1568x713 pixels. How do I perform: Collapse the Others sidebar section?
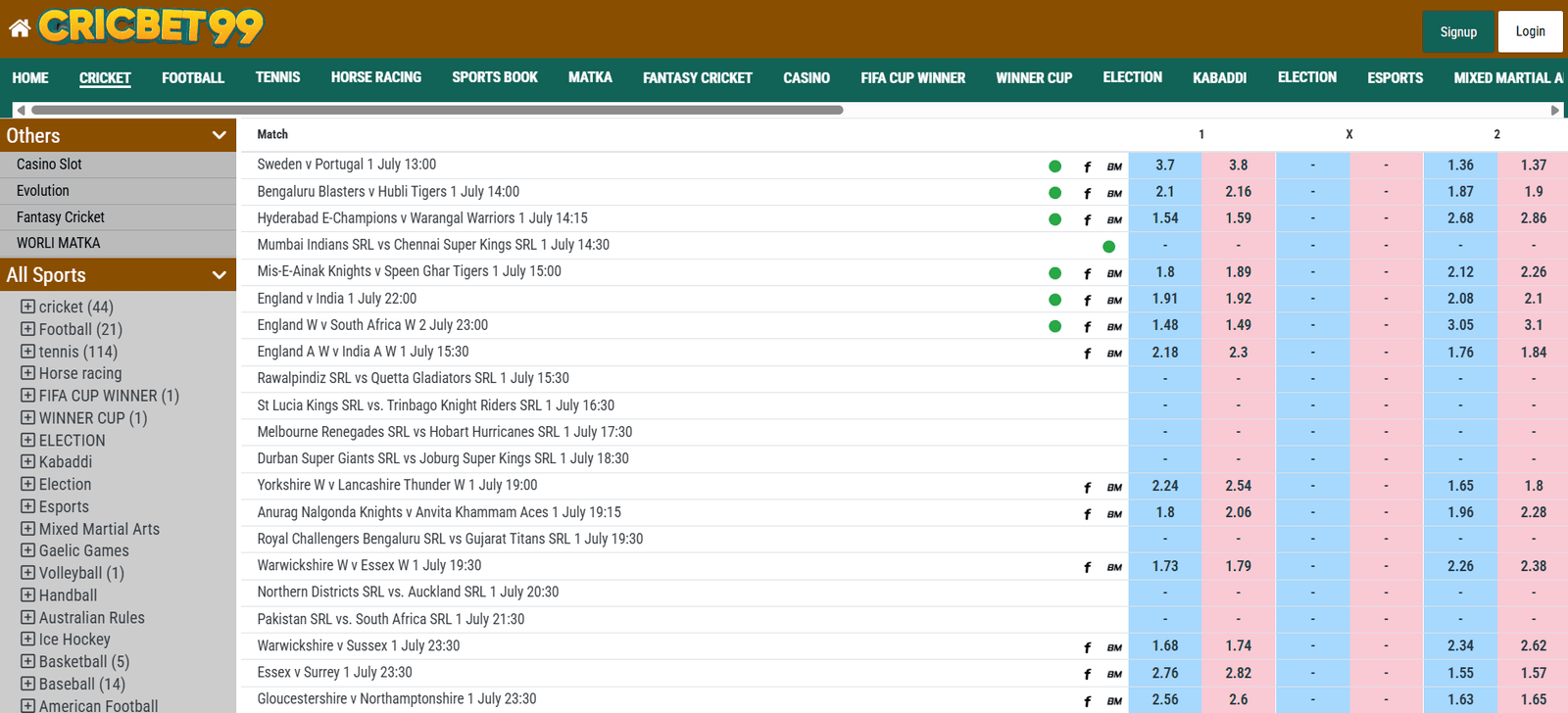point(219,135)
